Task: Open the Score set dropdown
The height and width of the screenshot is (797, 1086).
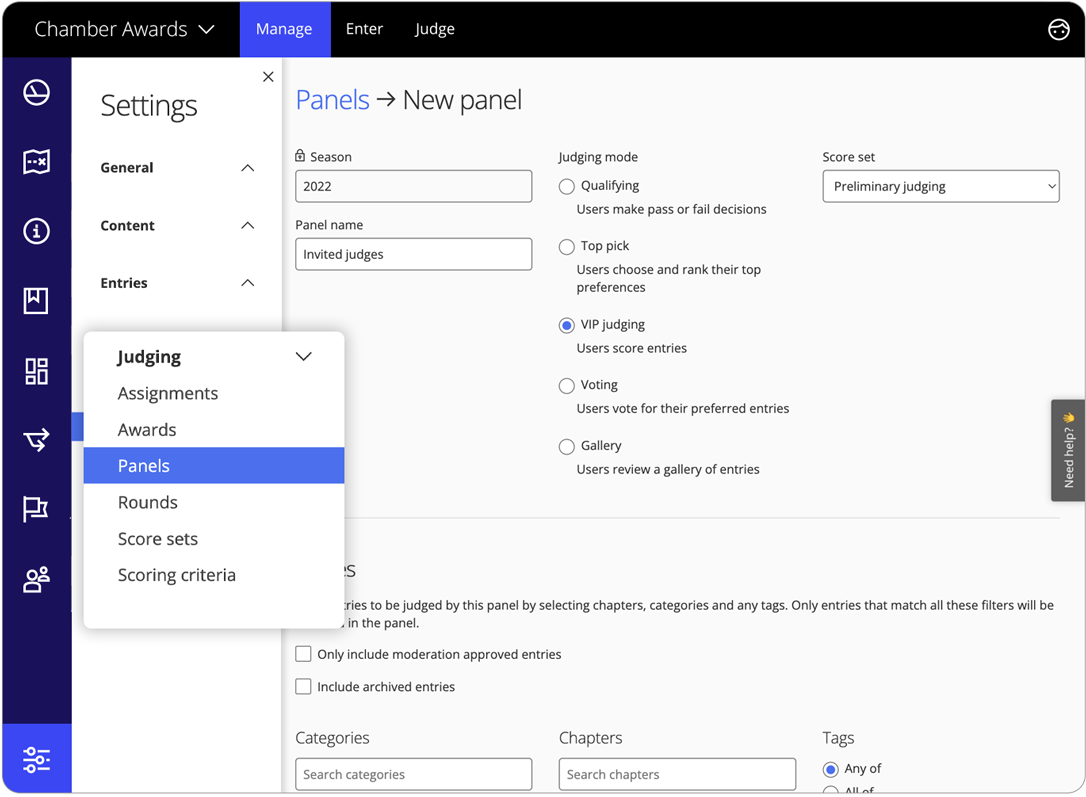Action: (940, 187)
